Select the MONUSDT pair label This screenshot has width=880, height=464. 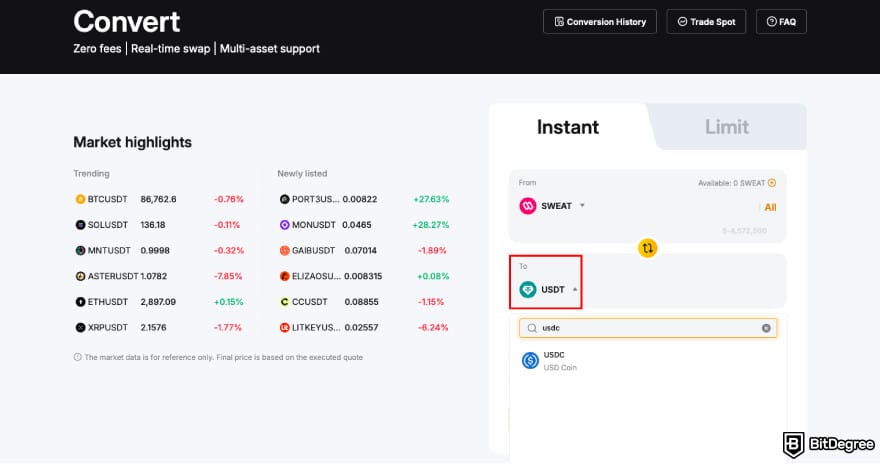[x=314, y=225]
